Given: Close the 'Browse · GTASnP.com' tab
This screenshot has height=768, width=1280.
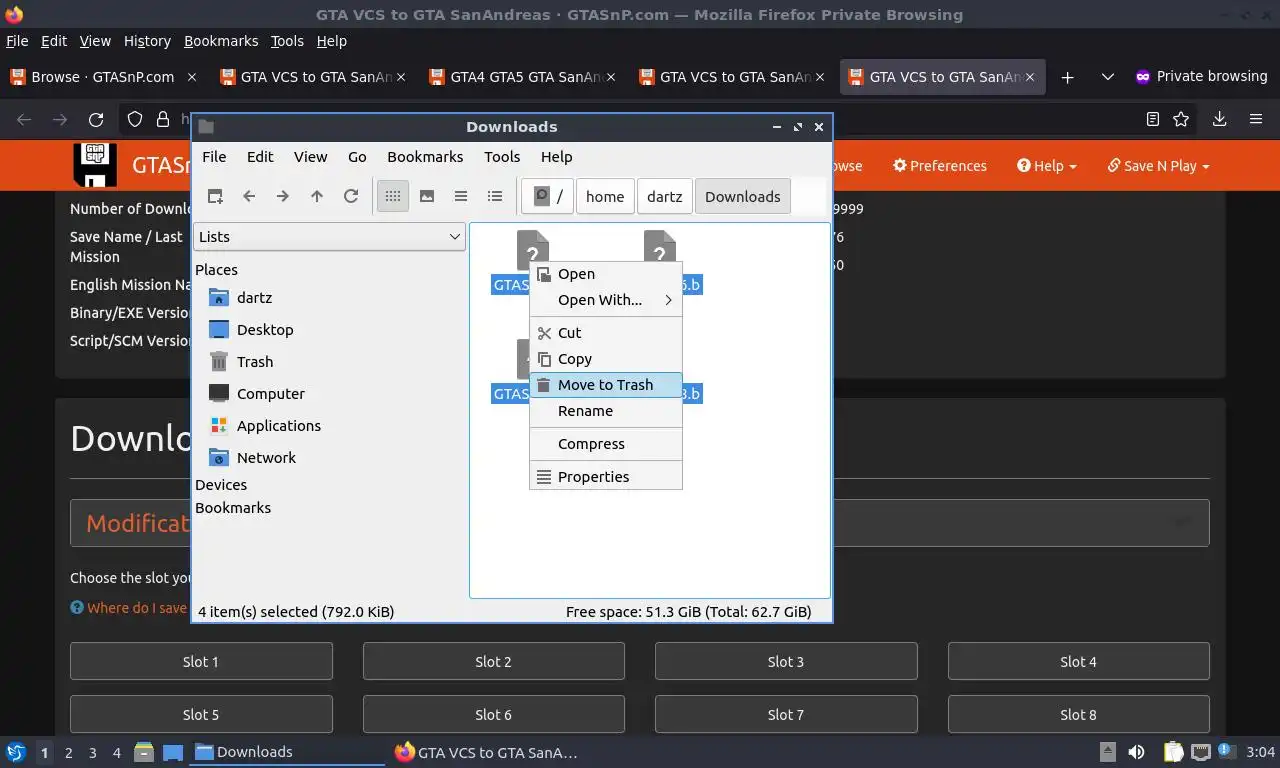Looking at the screenshot, I should coord(192,77).
